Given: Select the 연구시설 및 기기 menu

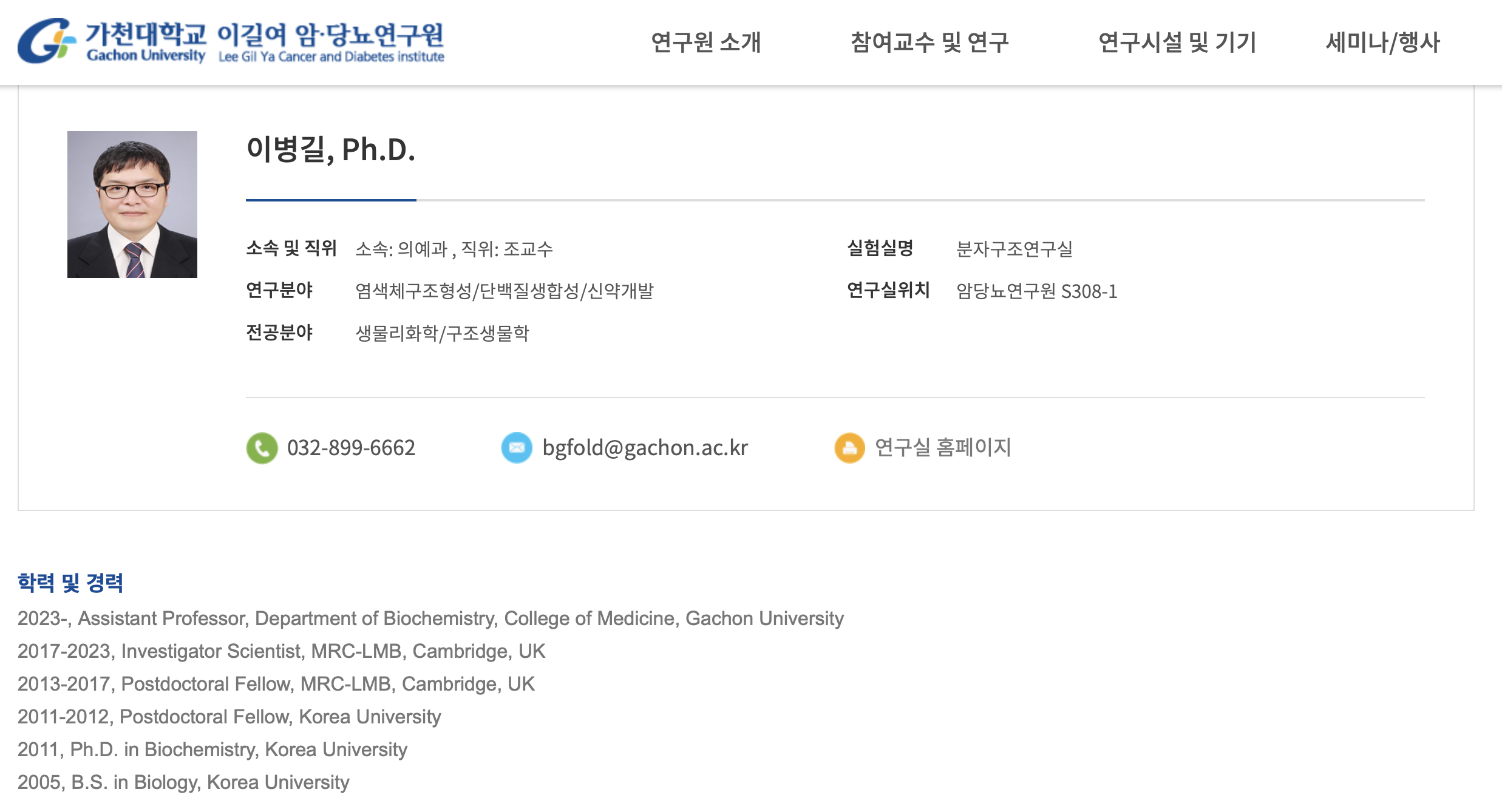Looking at the screenshot, I should [1177, 42].
